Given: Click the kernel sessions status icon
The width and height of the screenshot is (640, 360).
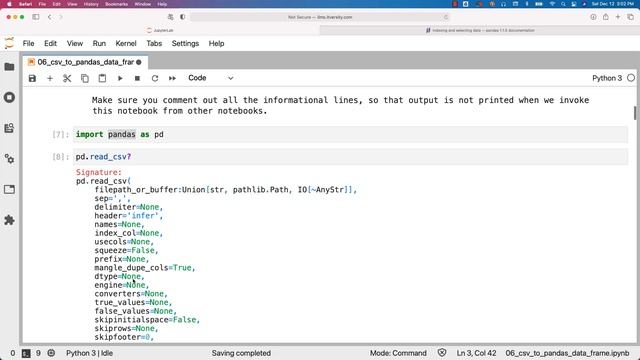Looking at the screenshot, I should point(51,353).
